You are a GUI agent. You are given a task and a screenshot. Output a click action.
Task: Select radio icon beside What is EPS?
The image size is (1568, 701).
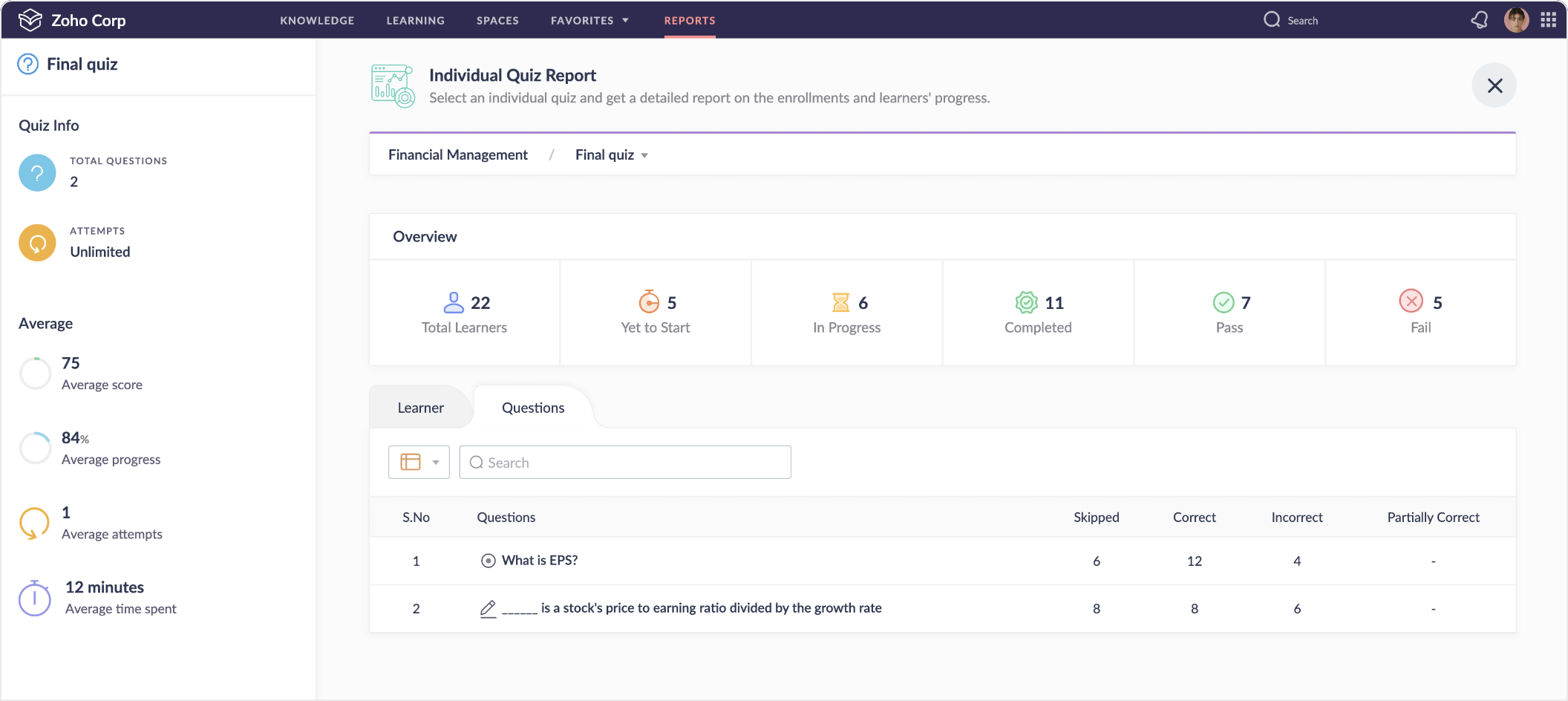click(x=488, y=561)
